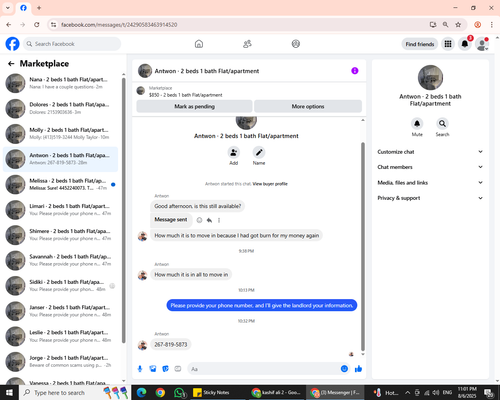This screenshot has height=400, width=500.
Task: Expand Privacy & support section
Action: click(430, 198)
